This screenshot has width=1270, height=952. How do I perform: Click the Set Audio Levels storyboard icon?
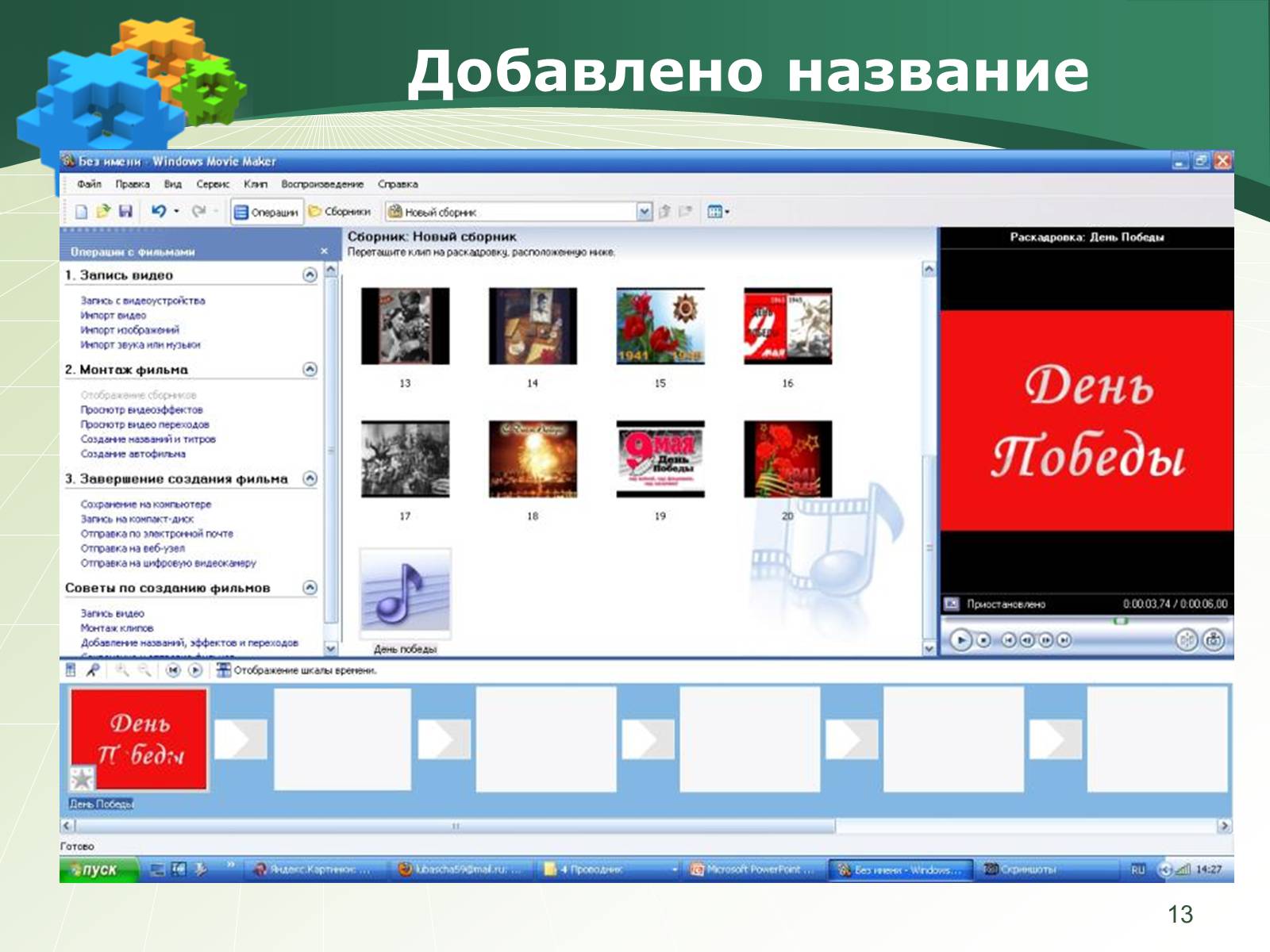coord(71,670)
